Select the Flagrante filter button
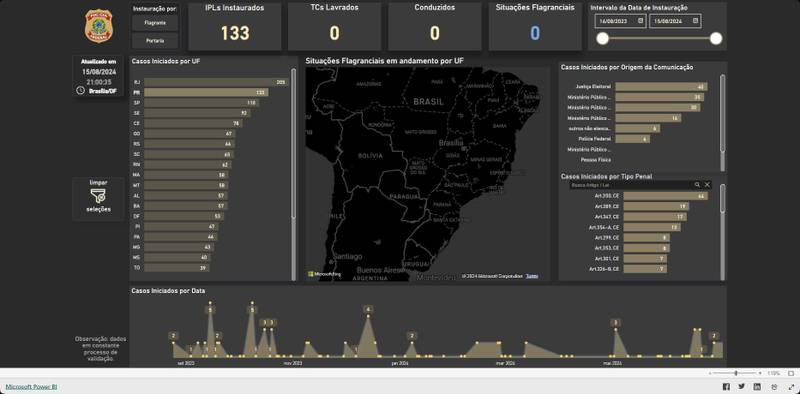The image size is (800, 394). point(155,23)
